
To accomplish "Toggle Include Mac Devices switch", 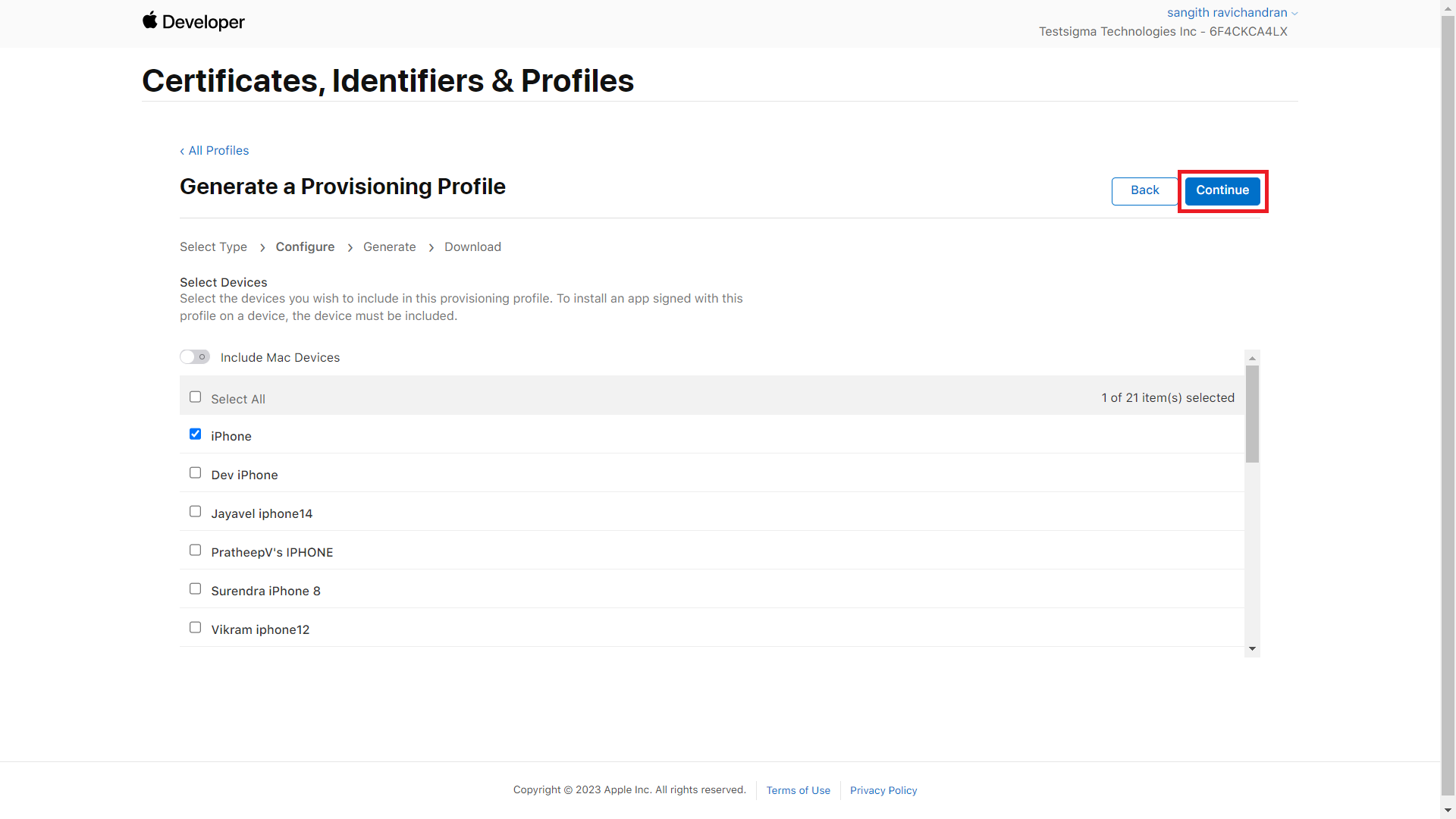I will [194, 357].
